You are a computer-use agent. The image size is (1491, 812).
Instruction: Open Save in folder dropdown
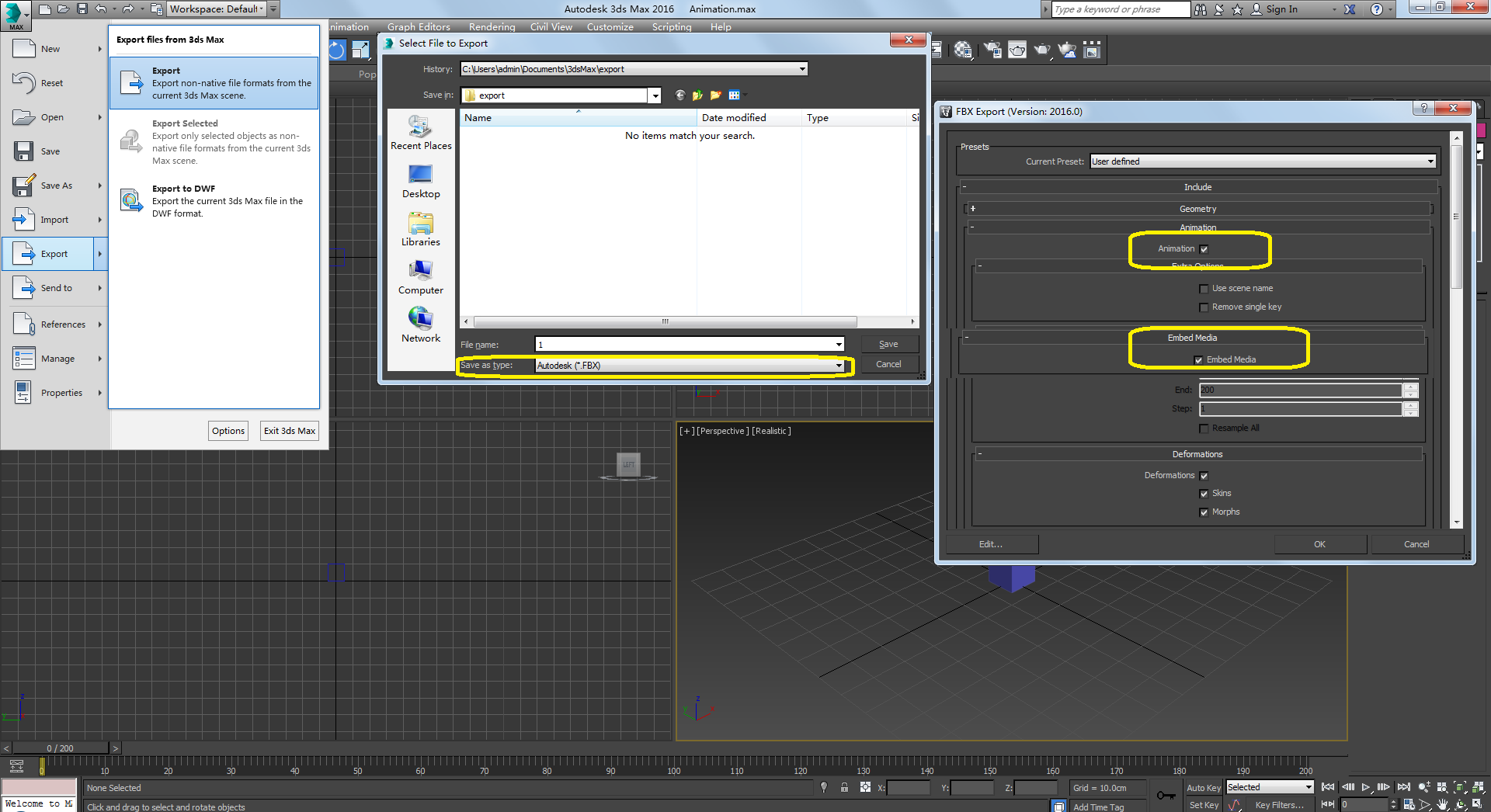tap(561, 95)
